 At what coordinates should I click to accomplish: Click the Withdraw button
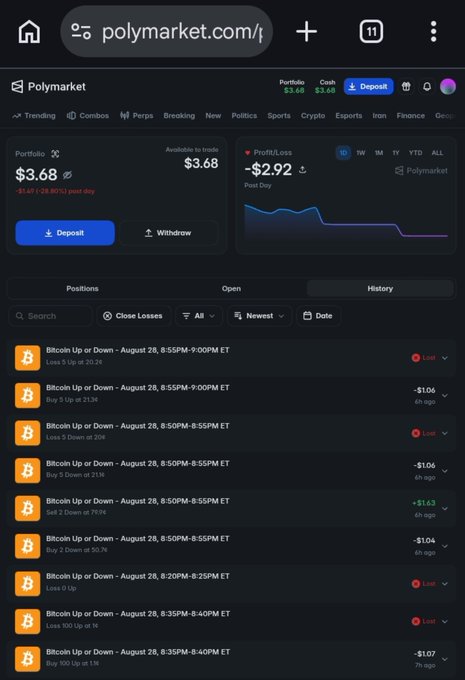pyautogui.click(x=168, y=233)
